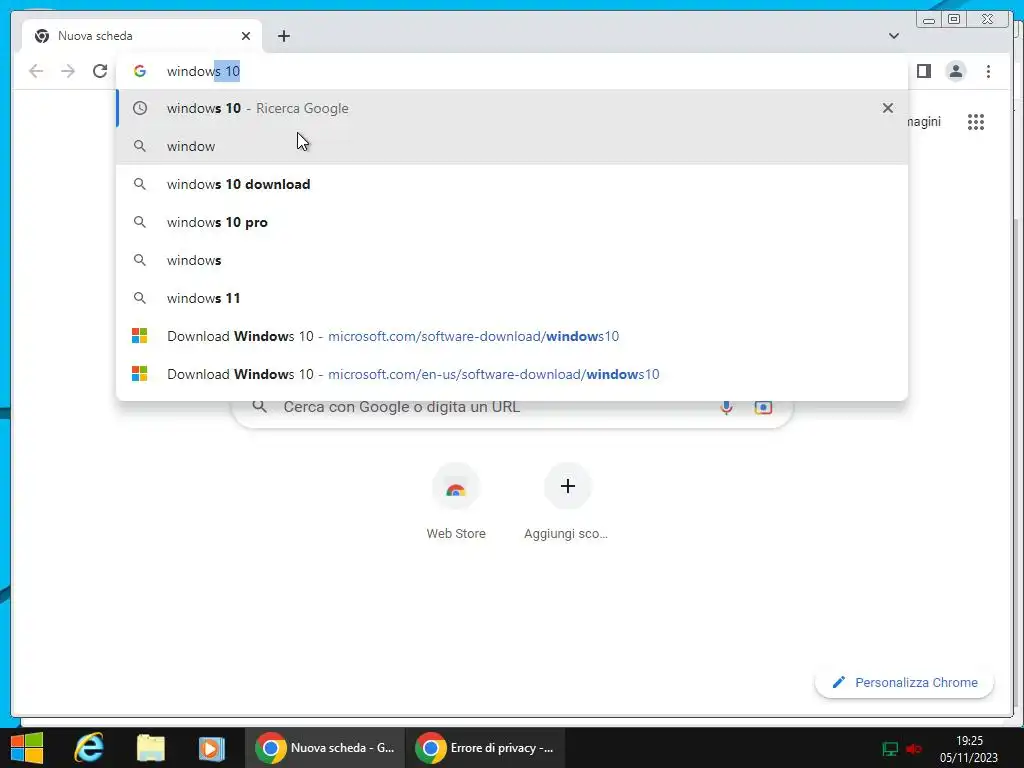1024x768 pixels.
Task: Open File Explorer from taskbar
Action: pos(150,748)
